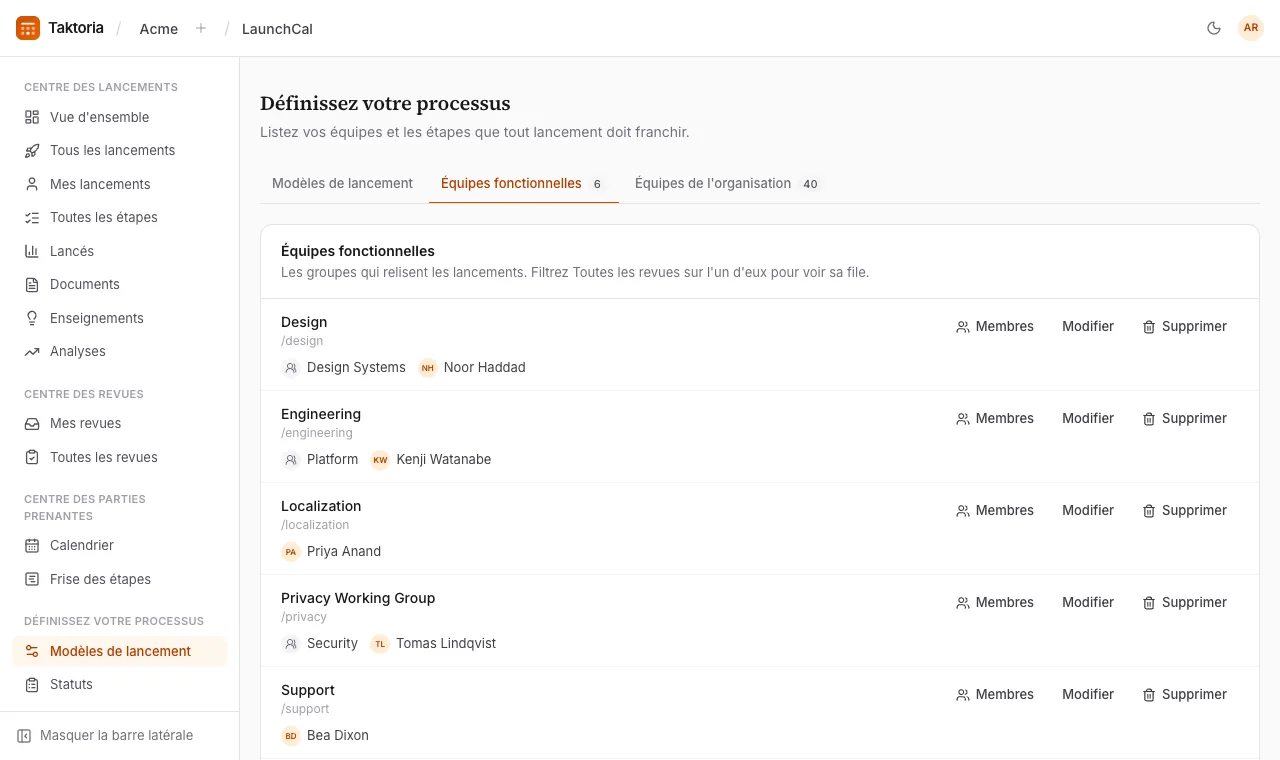Open Tous les lancements rocket icon

coord(32,150)
